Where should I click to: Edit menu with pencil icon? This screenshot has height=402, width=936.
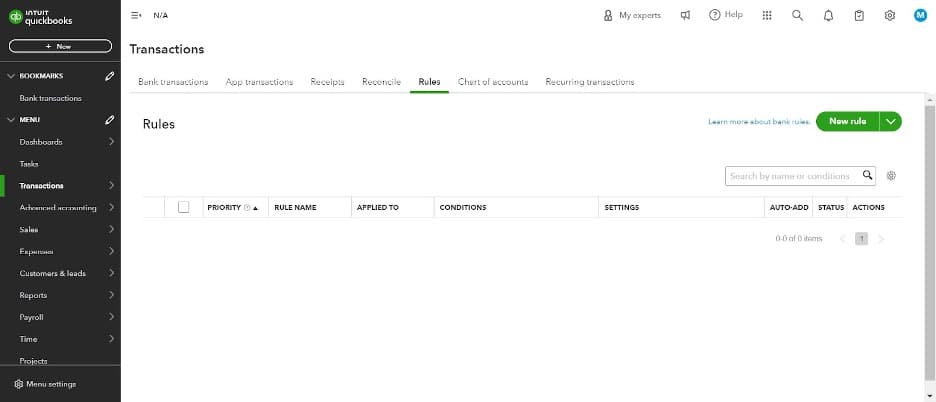(109, 120)
